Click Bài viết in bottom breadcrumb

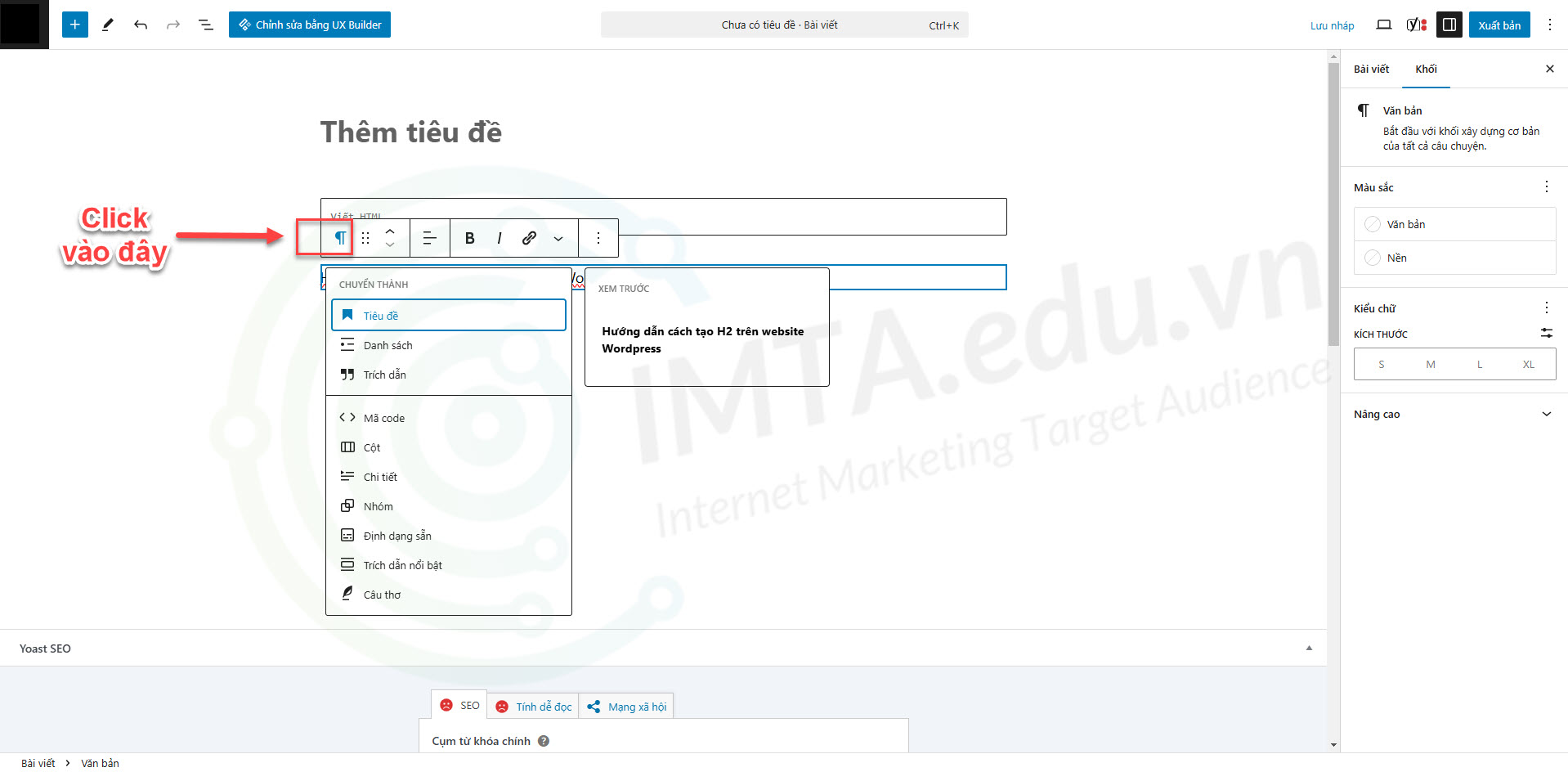(x=38, y=763)
